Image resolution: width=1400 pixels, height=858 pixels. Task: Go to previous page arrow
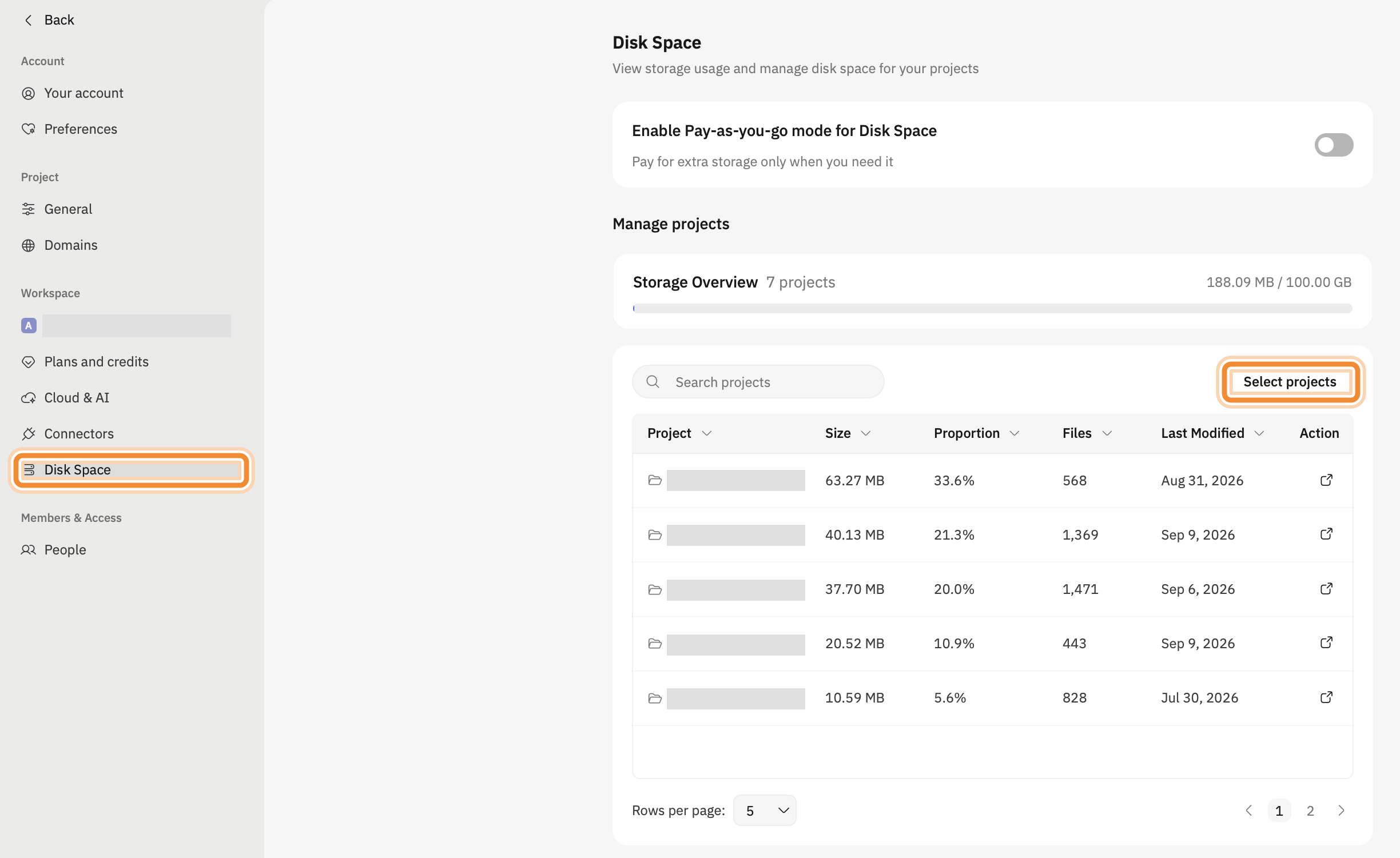pyautogui.click(x=1249, y=811)
